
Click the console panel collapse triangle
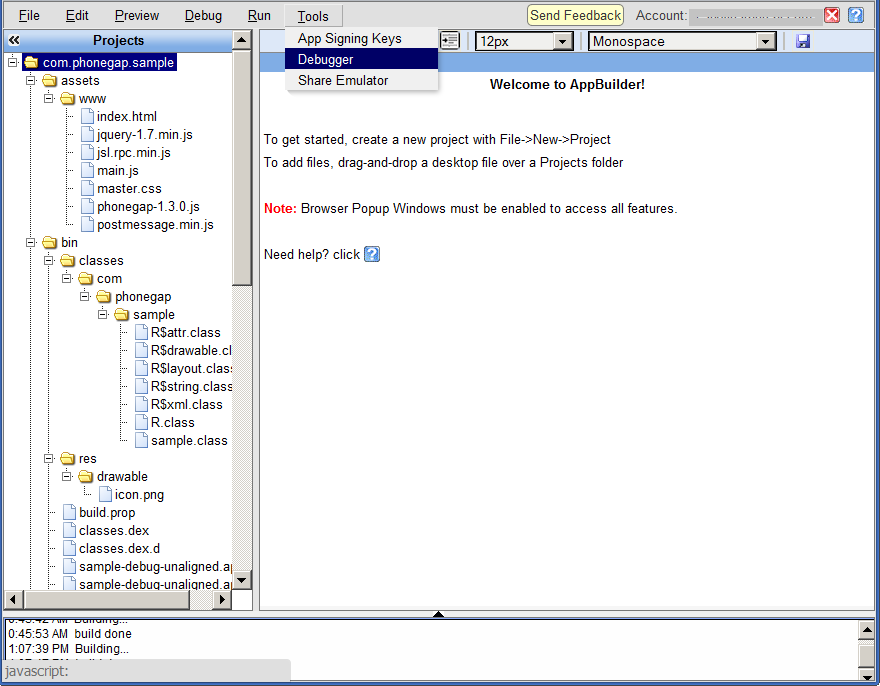(x=438, y=614)
